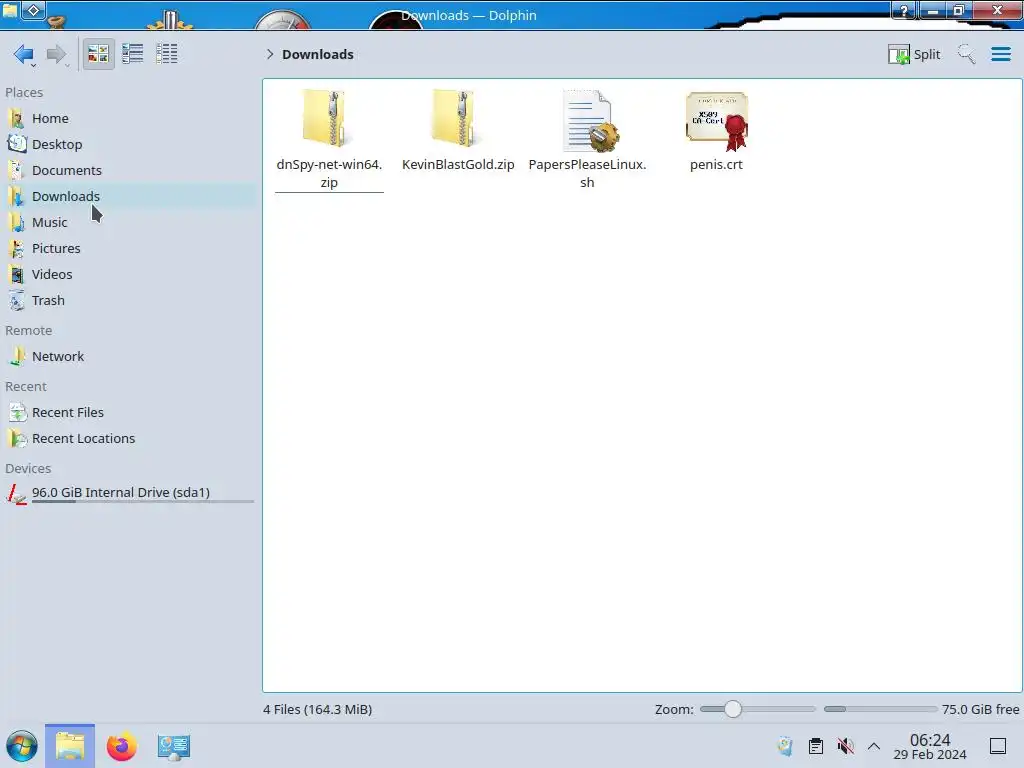Click the show desktop button
This screenshot has width=1024, height=768.
(x=998, y=746)
